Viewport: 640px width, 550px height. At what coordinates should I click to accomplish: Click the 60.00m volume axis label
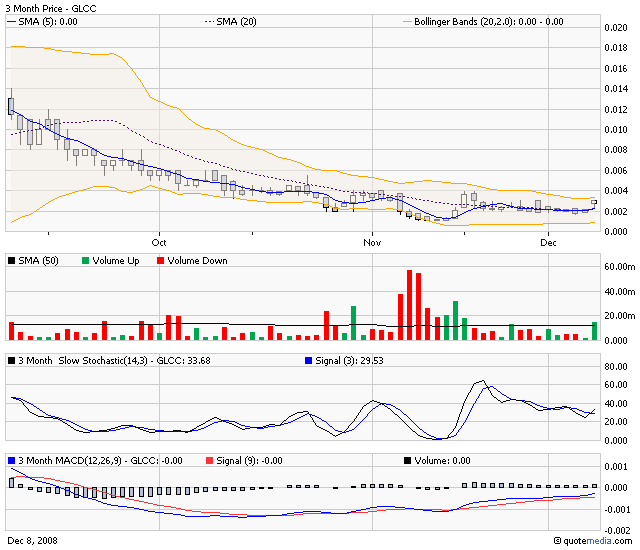coord(616,267)
